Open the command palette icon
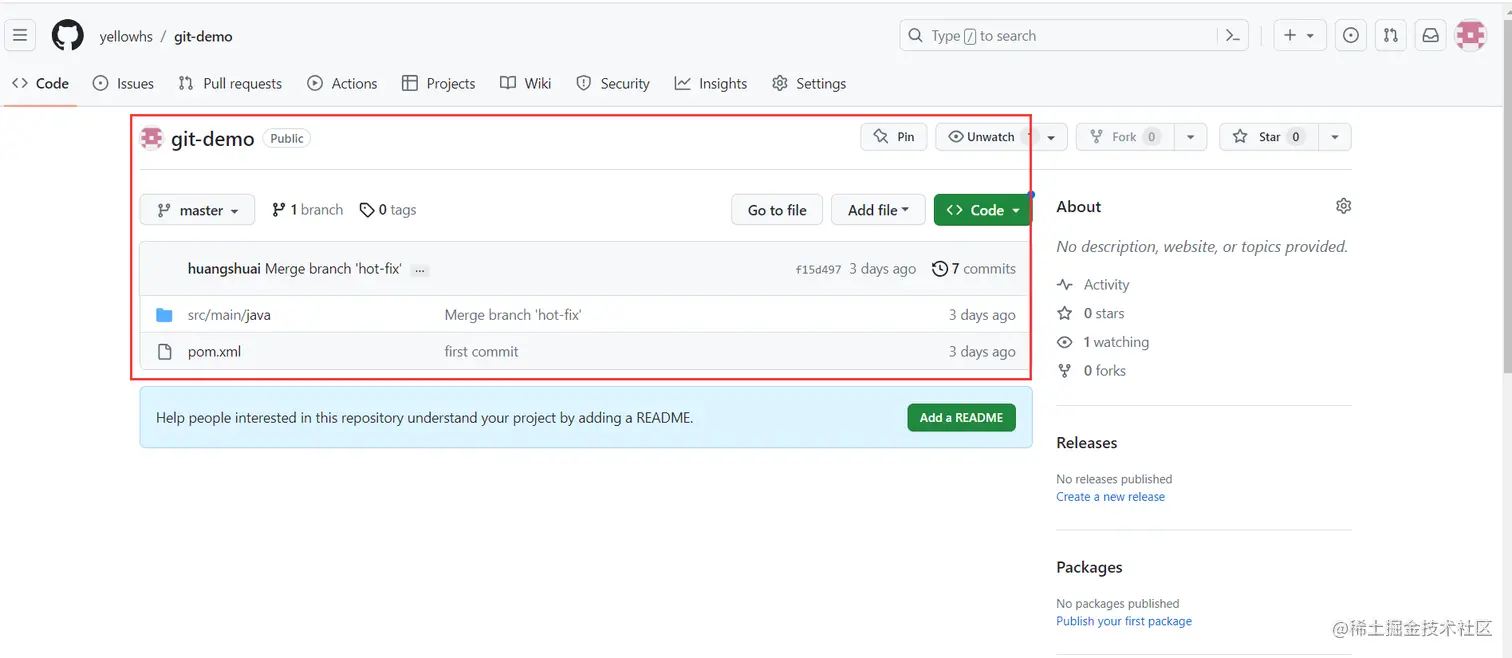 (x=1233, y=36)
